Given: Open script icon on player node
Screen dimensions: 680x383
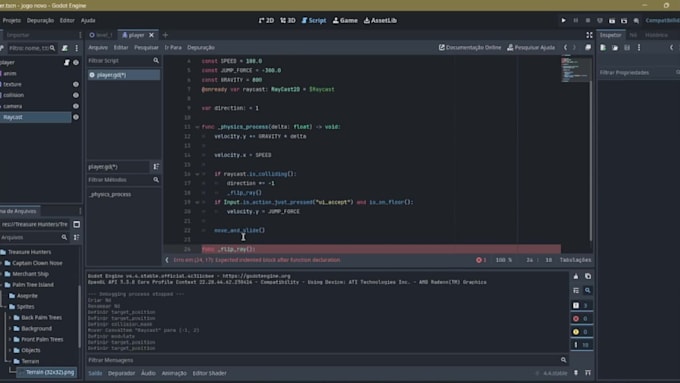Looking at the screenshot, I should [67, 62].
